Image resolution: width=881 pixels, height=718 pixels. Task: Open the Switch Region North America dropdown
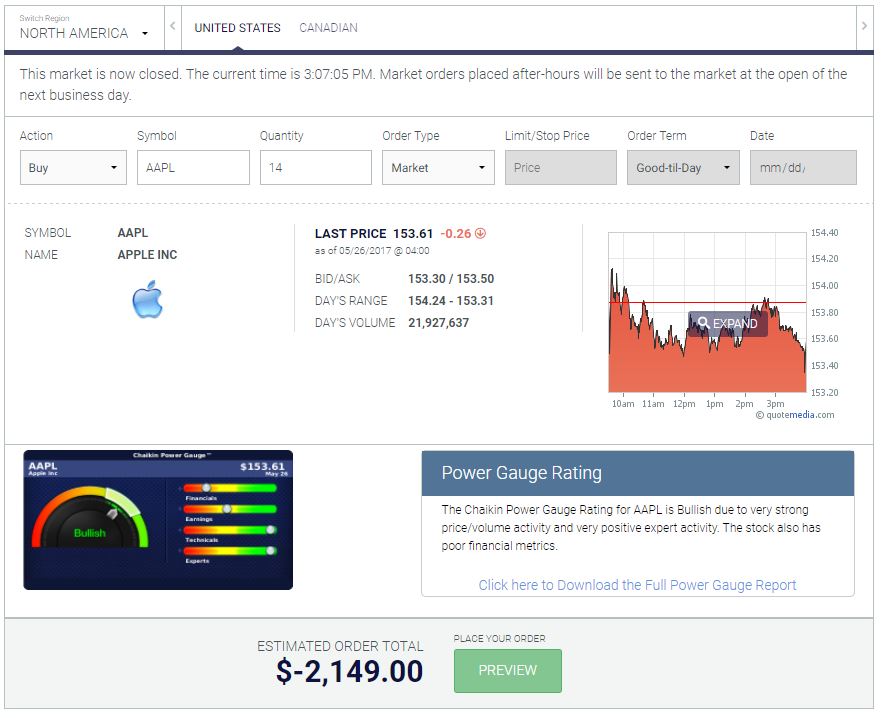coord(84,27)
